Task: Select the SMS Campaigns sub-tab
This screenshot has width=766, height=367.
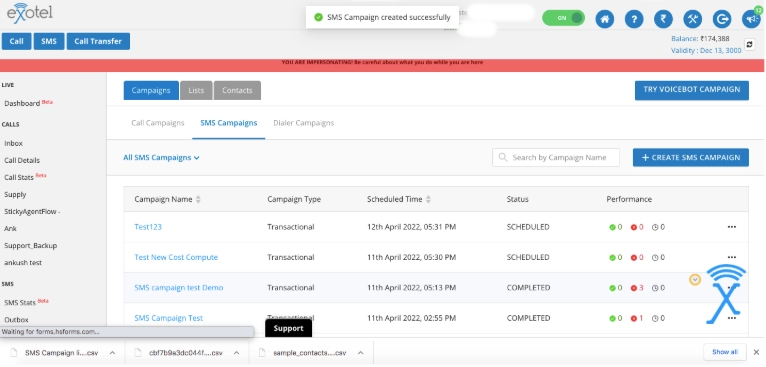Action: (229, 123)
